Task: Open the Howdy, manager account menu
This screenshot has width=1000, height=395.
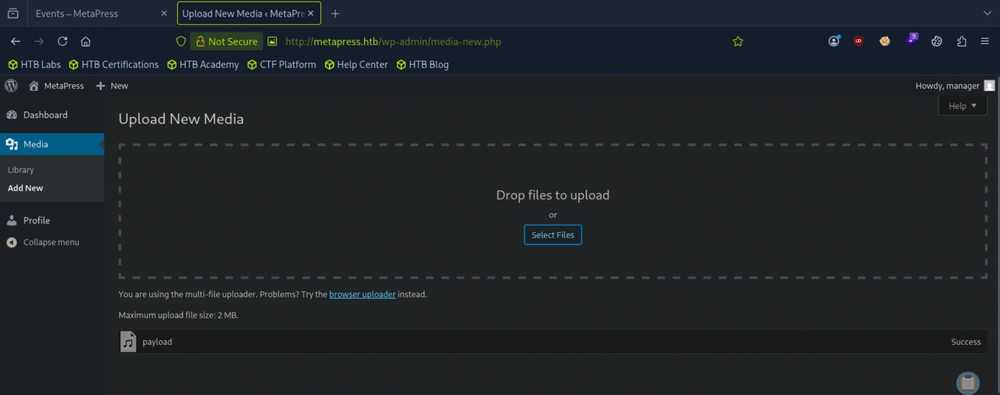Action: click(955, 86)
